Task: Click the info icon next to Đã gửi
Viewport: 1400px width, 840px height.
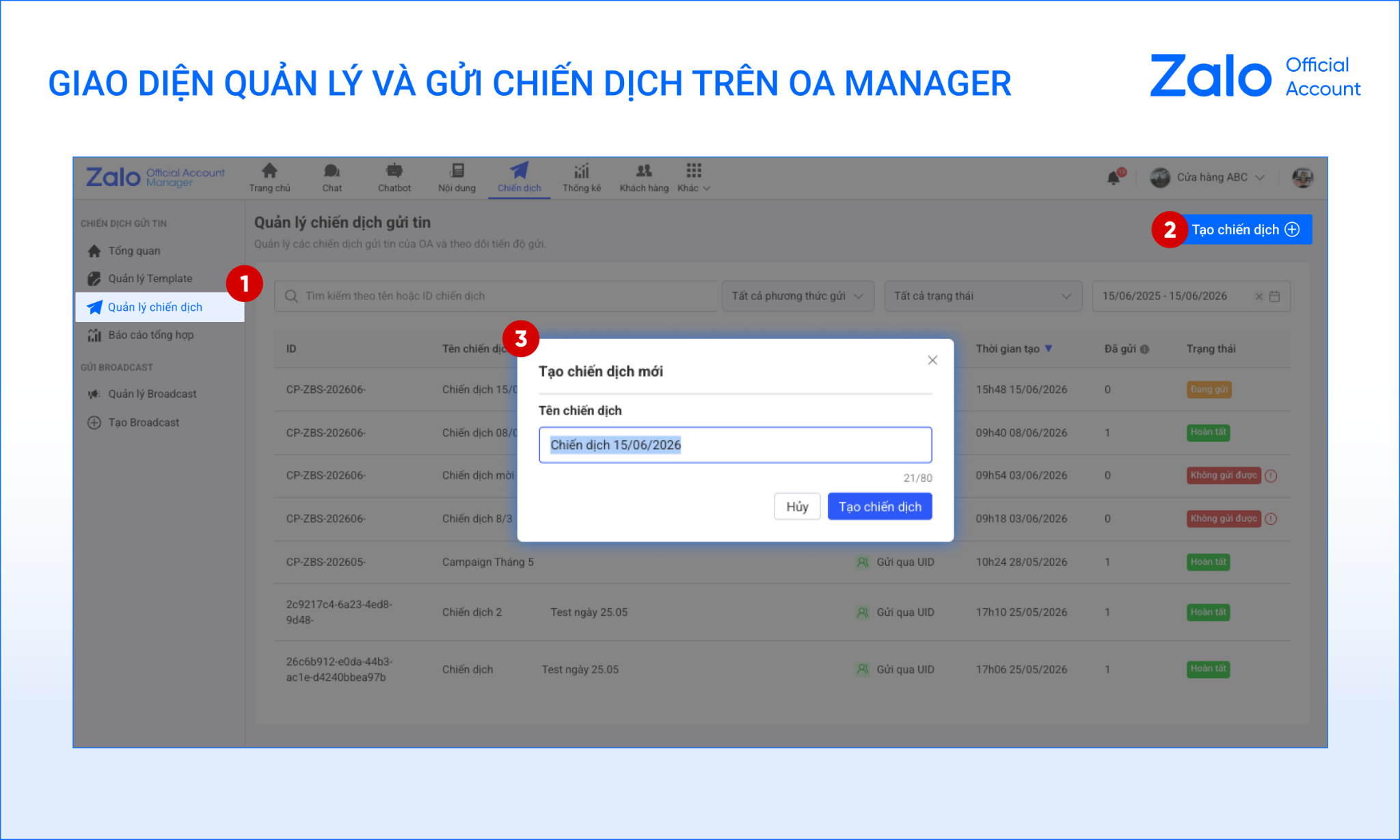Action: (1144, 349)
